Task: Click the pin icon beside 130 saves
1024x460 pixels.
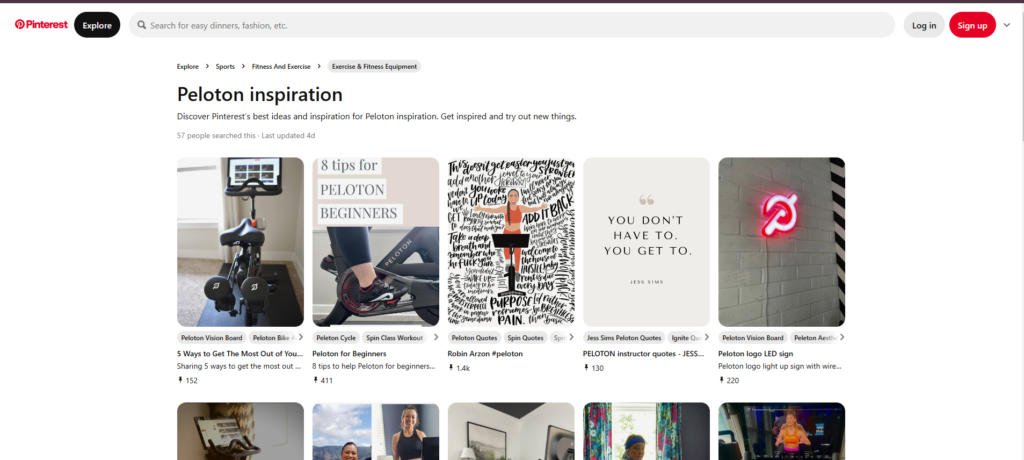Action: [x=586, y=368]
